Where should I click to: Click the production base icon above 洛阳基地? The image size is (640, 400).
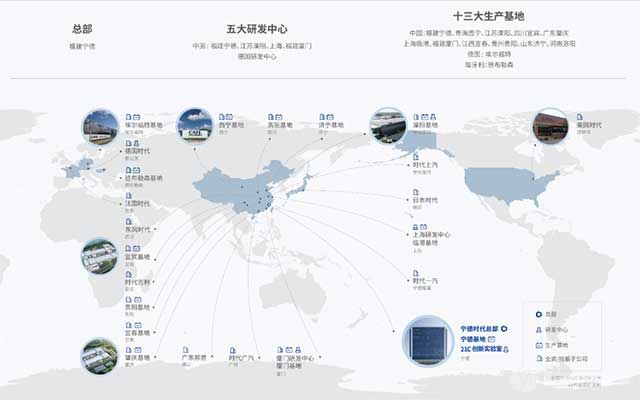(x=279, y=117)
